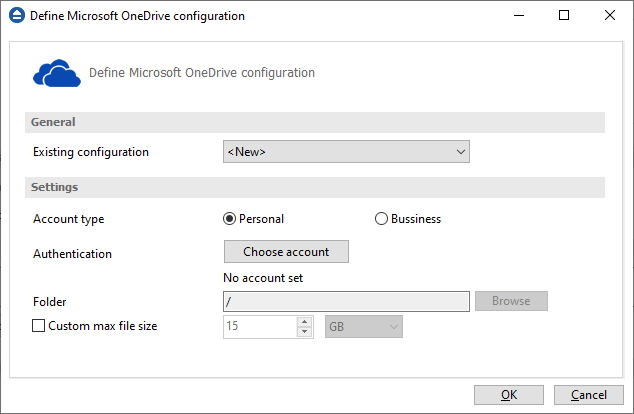Viewport: 634px width, 414px height.
Task: Click the dialog heading beside the cloud logo
Action: point(202,73)
